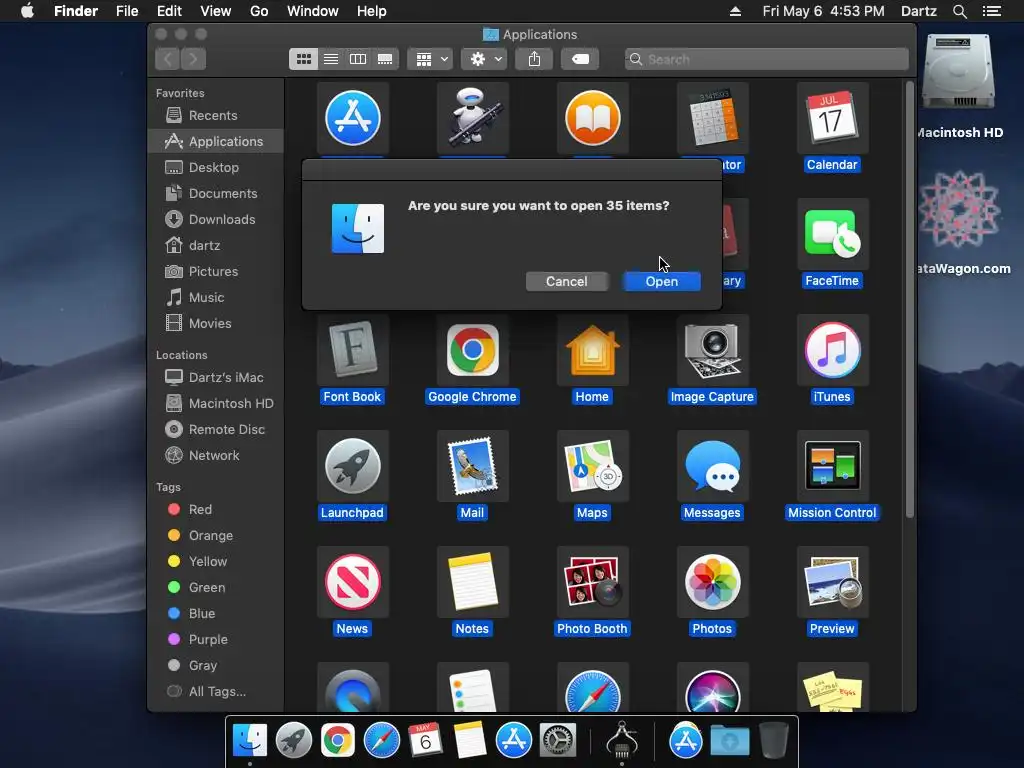Show All Tags in sidebar

(216, 692)
